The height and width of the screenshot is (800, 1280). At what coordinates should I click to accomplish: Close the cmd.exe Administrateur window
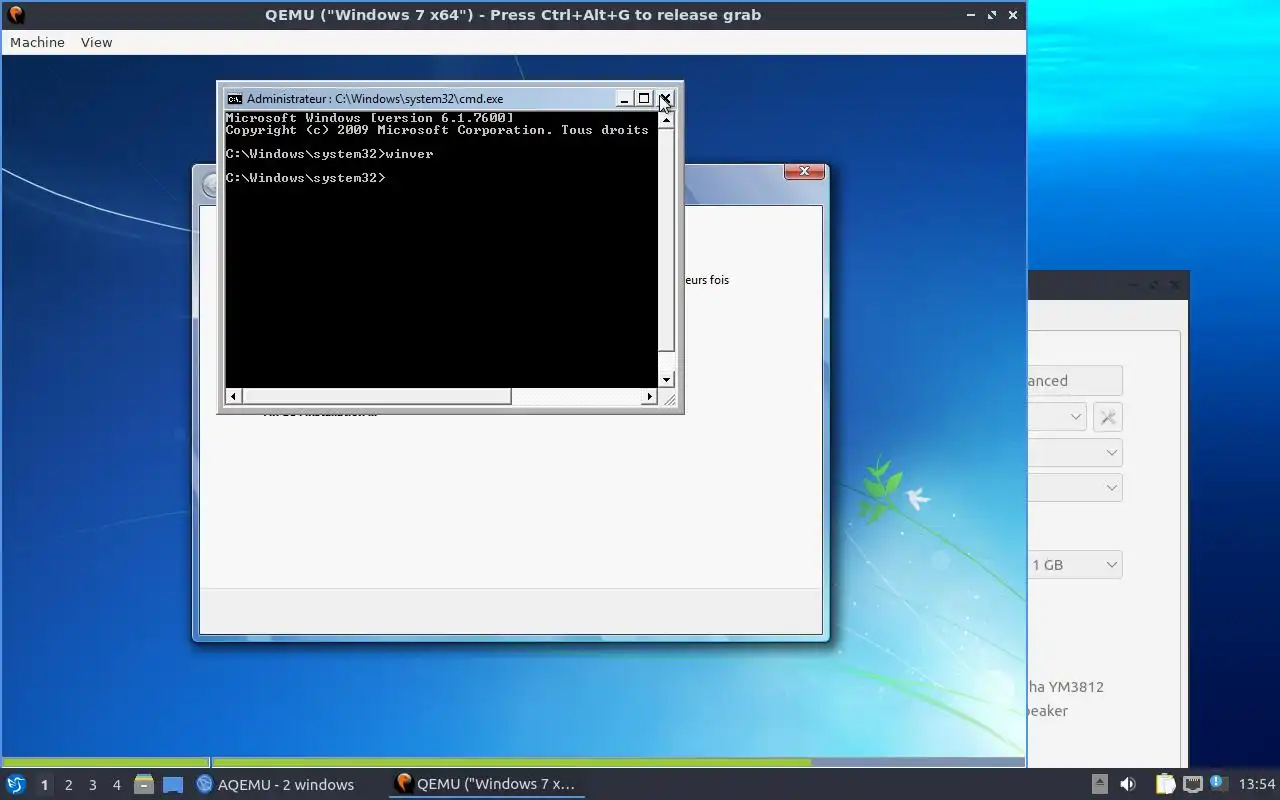665,99
